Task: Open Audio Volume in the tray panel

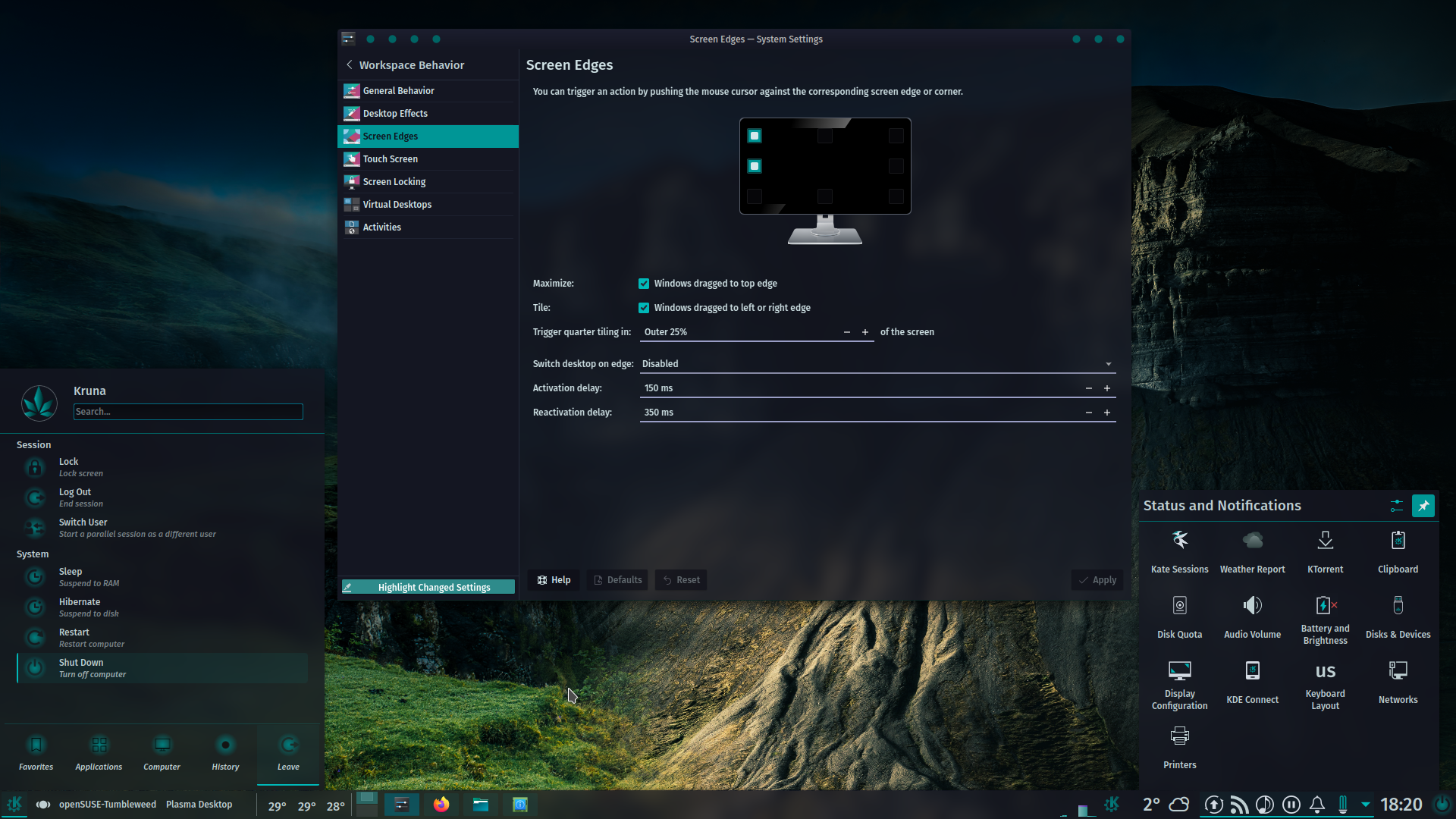Action: pyautogui.click(x=1252, y=617)
